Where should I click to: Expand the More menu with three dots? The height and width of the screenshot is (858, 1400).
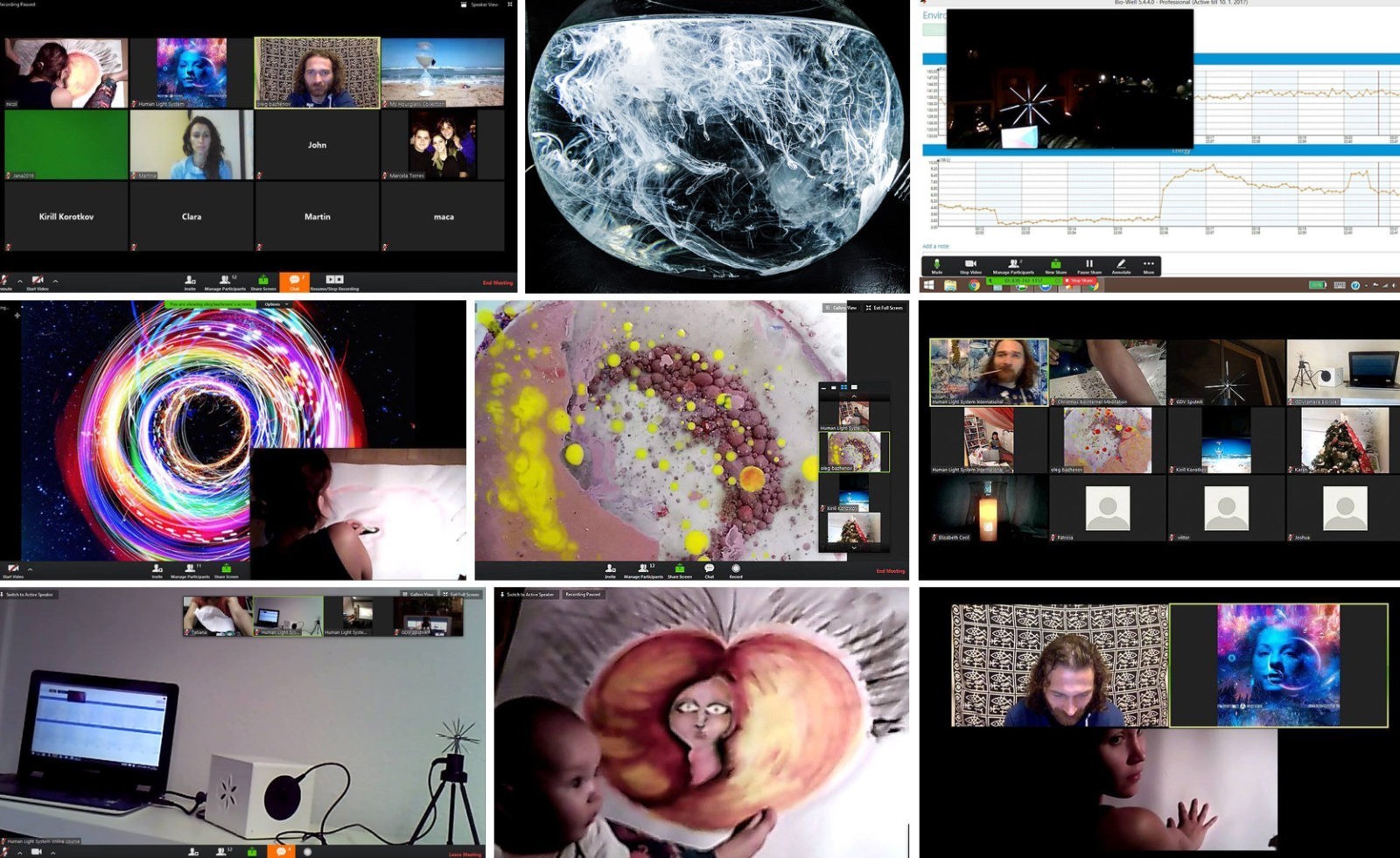[1148, 263]
